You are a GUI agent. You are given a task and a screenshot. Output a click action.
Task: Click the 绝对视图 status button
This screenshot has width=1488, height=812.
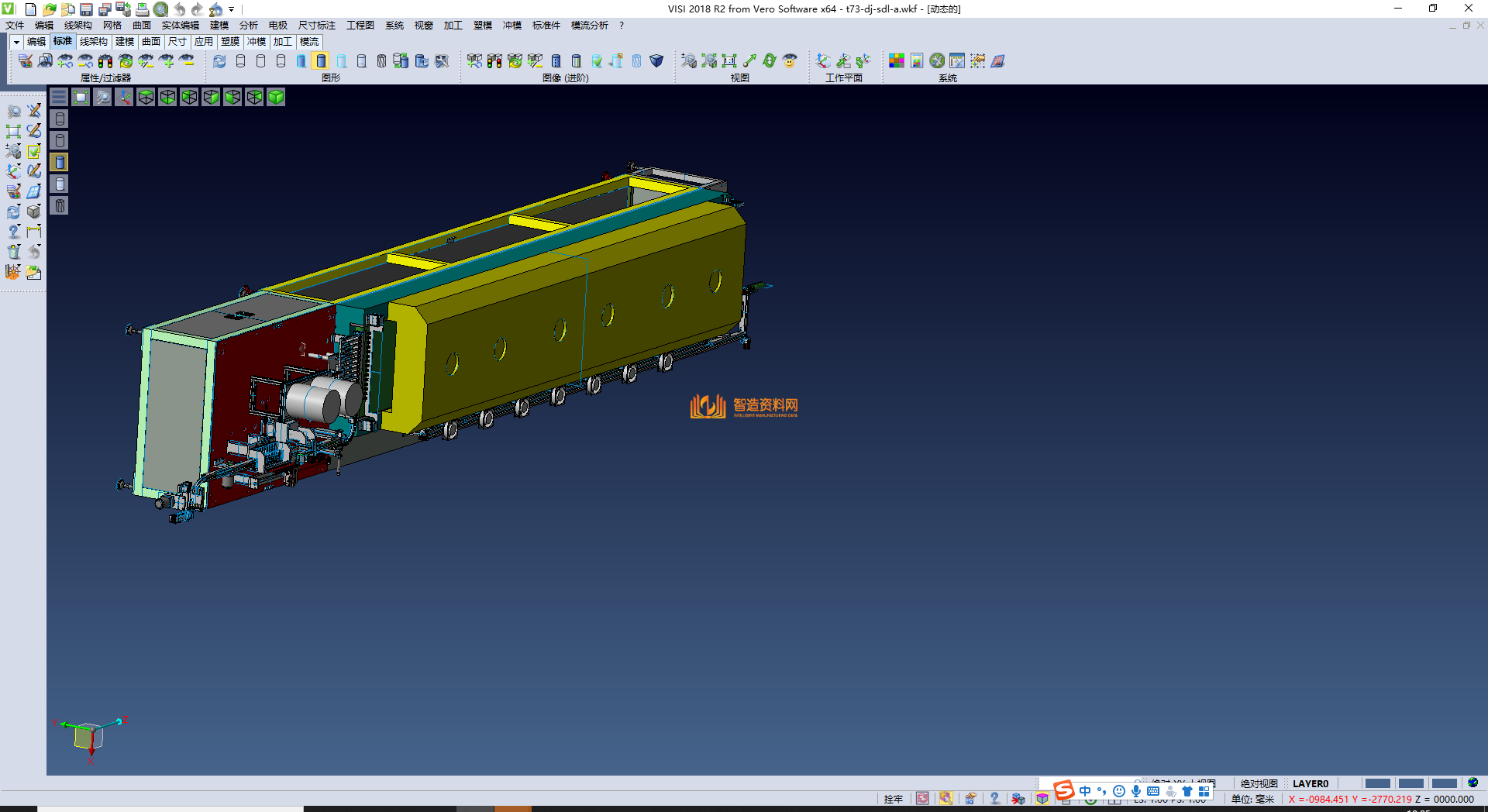1259,783
